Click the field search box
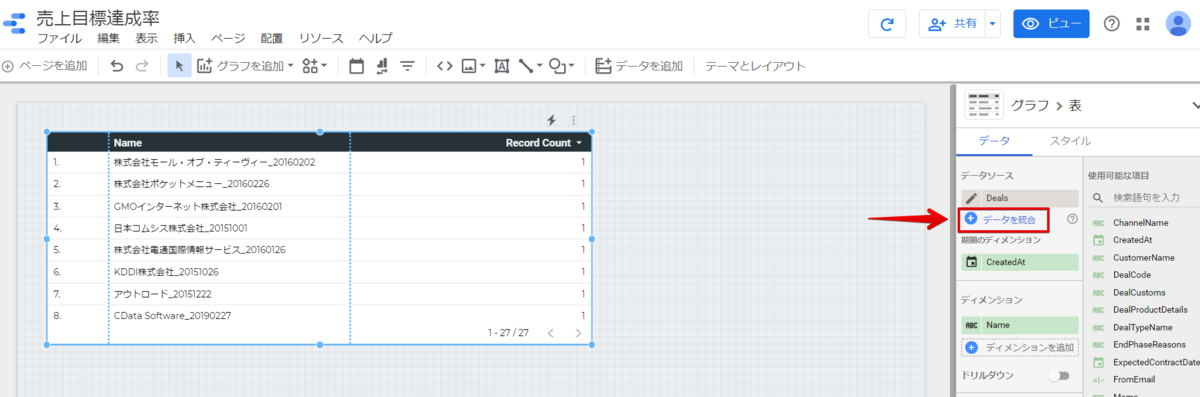The image size is (1200, 397). coord(1145,198)
